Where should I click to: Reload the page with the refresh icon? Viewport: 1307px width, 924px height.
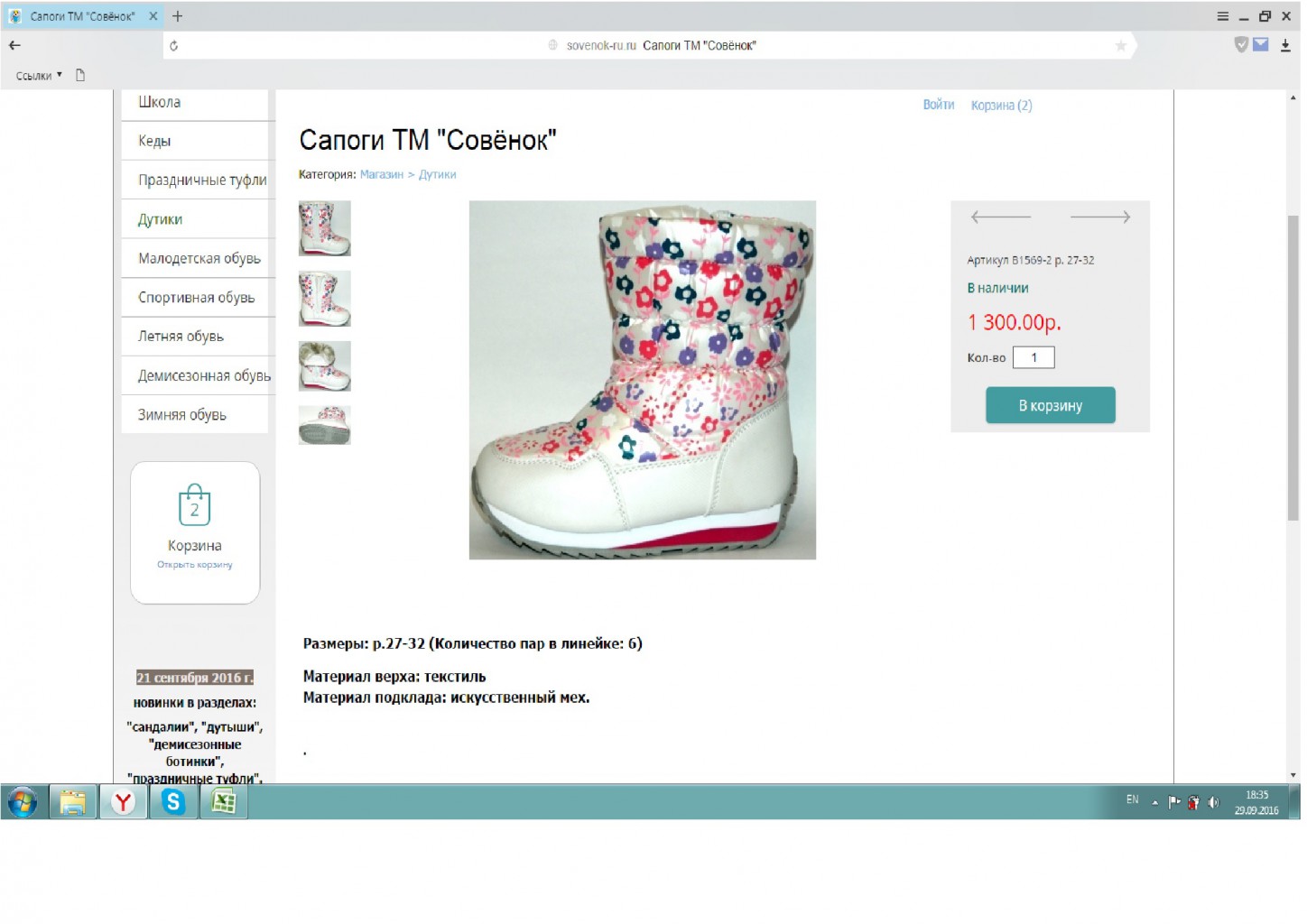coord(174,45)
